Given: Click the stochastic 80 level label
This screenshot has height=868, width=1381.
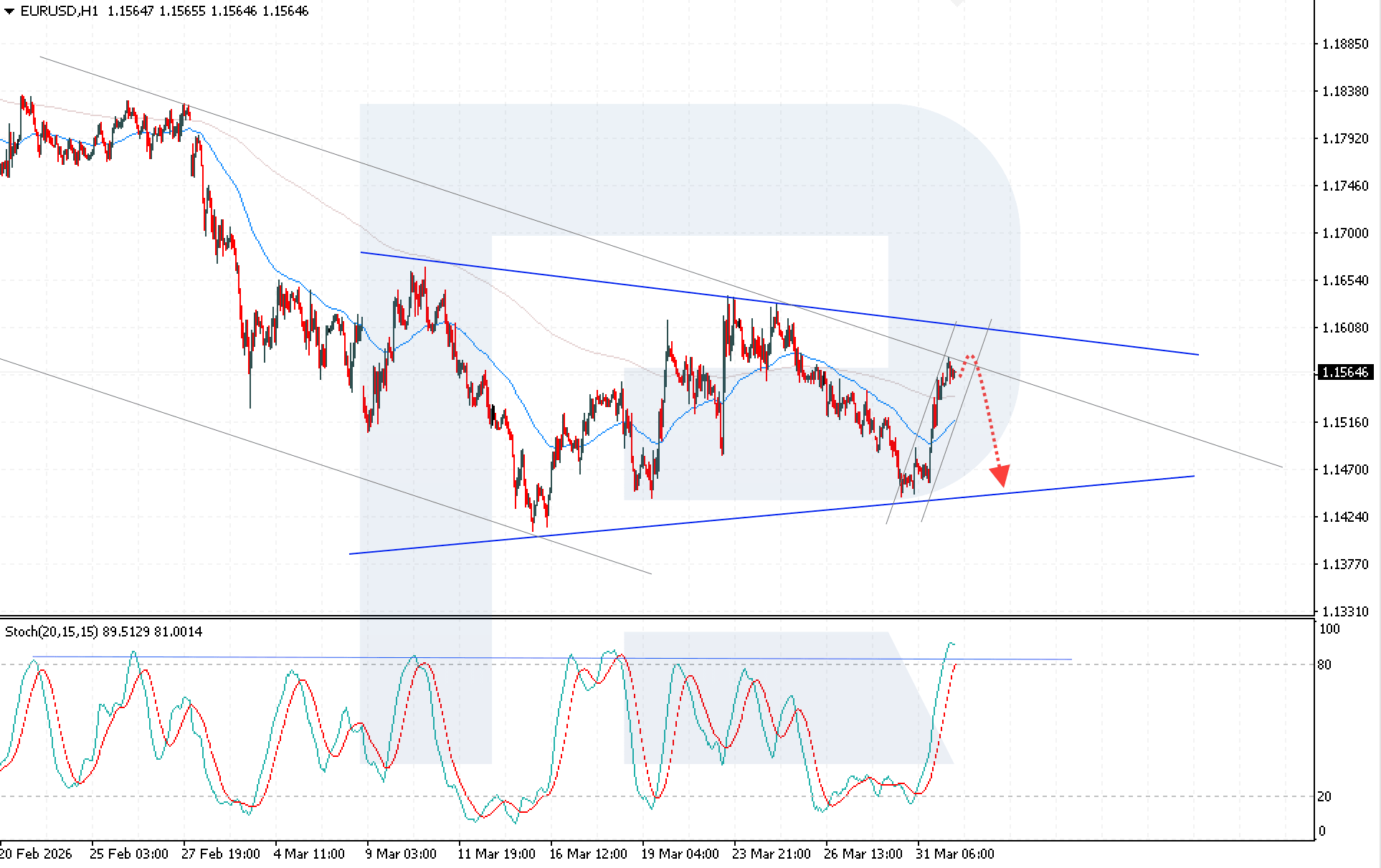Looking at the screenshot, I should [1324, 664].
